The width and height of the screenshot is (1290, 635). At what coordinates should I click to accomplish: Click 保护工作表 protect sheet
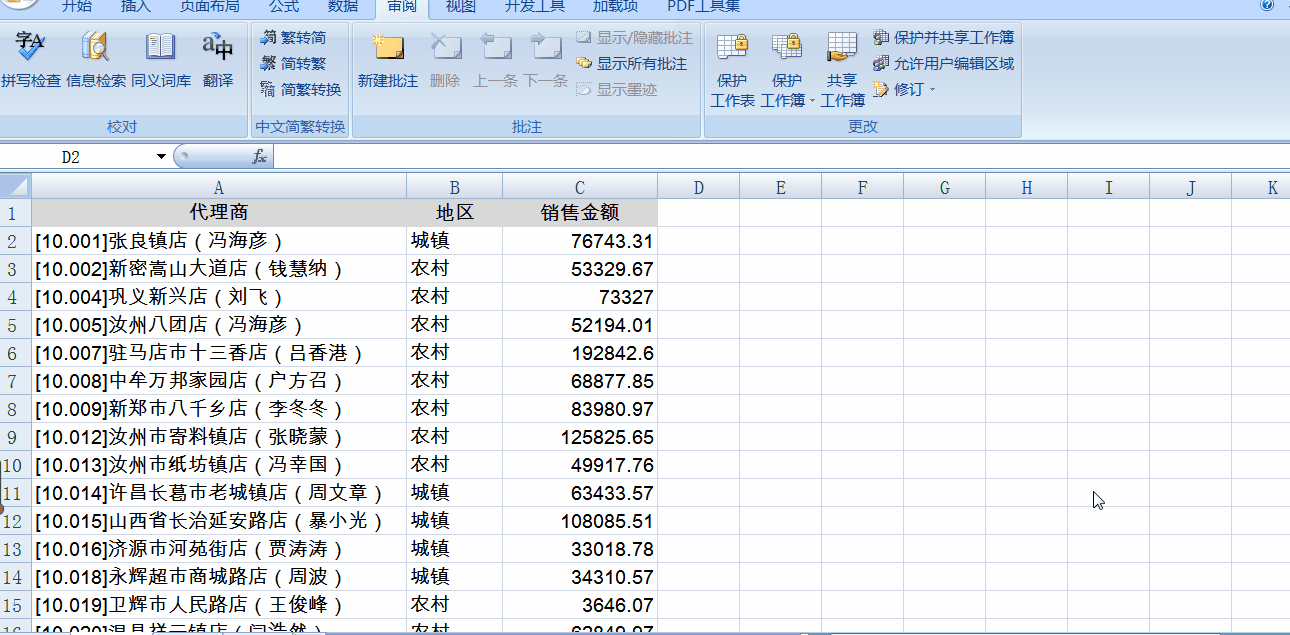732,69
